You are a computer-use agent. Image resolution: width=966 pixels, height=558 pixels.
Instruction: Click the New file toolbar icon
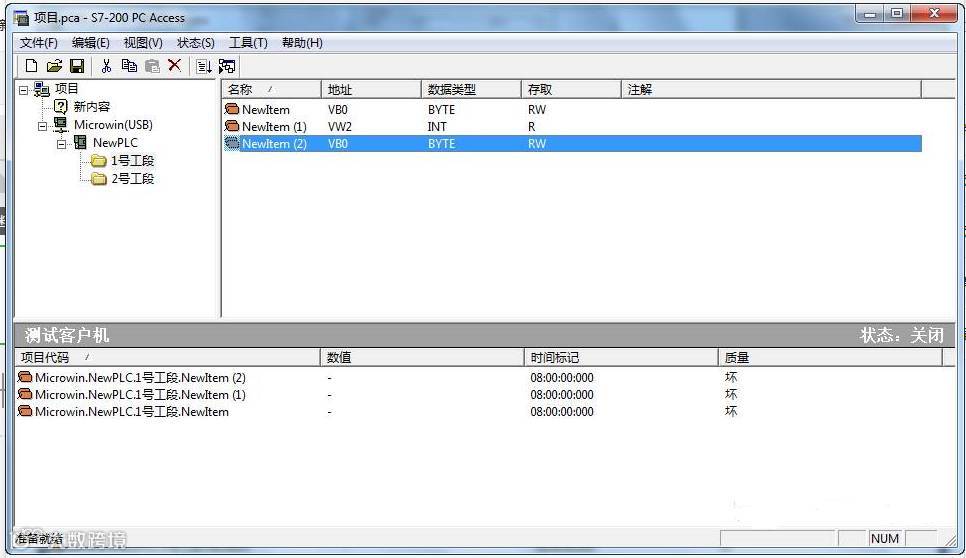coord(31,66)
